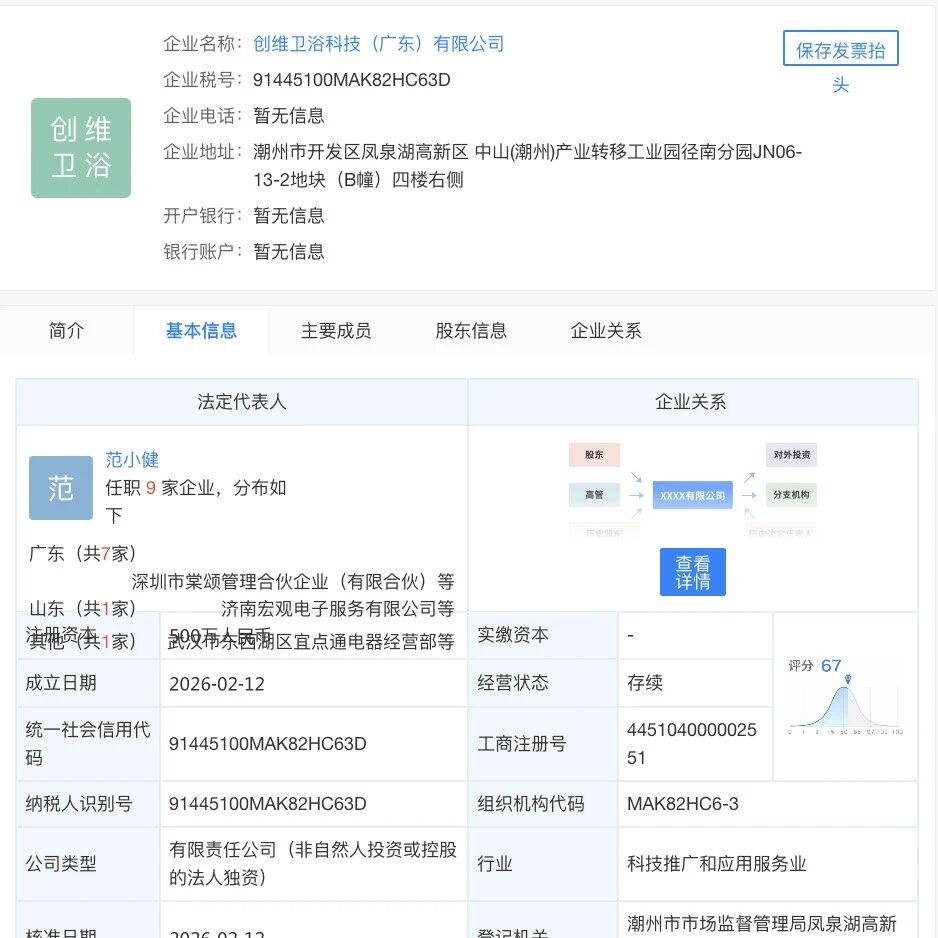Click the 企业地址 address text
This screenshot has width=938, height=938.
pyautogui.click(x=527, y=166)
